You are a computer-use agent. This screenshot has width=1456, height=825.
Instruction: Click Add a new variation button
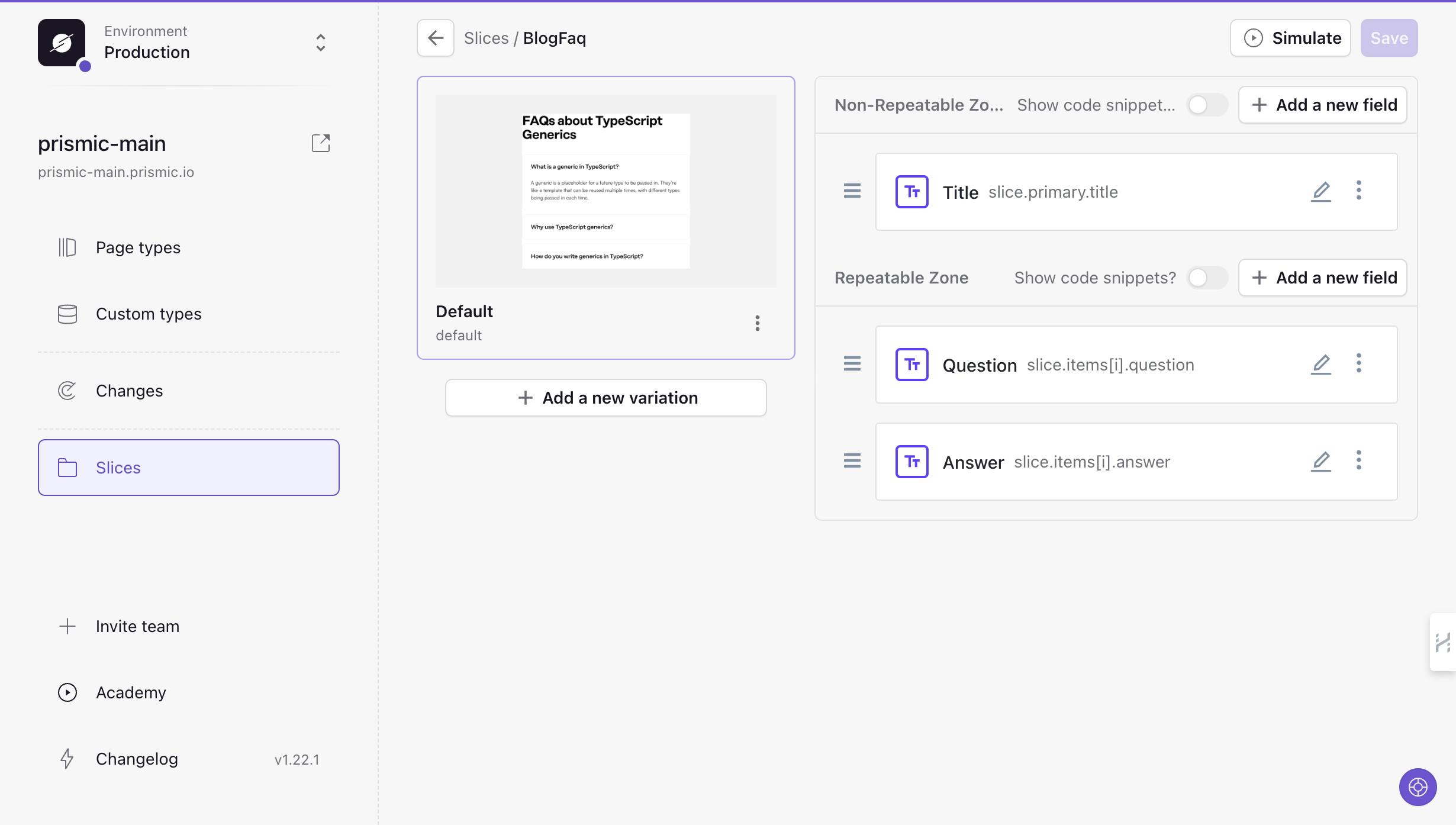click(x=605, y=398)
